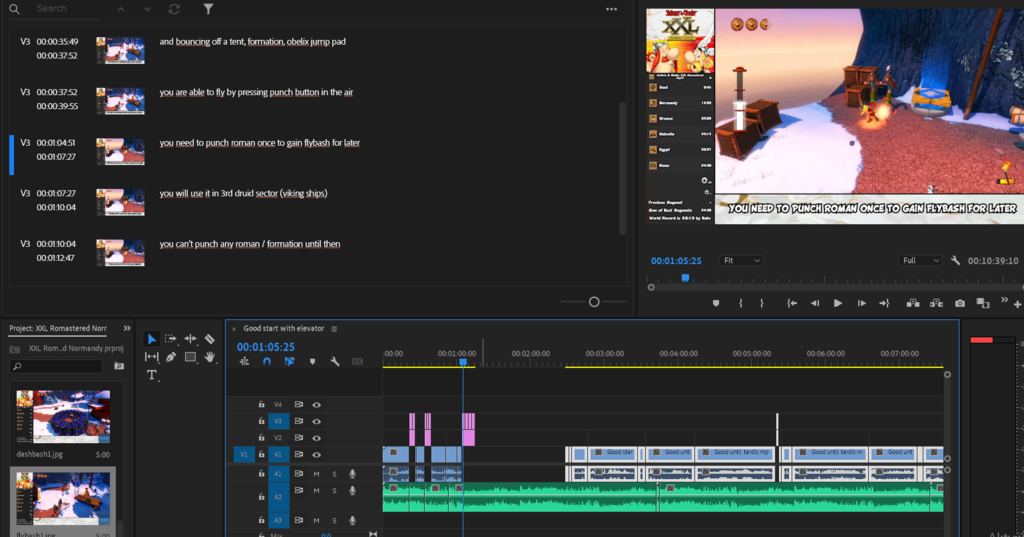Image resolution: width=1024 pixels, height=537 pixels.
Task: Click the caption panel zoom slider
Action: tap(594, 302)
